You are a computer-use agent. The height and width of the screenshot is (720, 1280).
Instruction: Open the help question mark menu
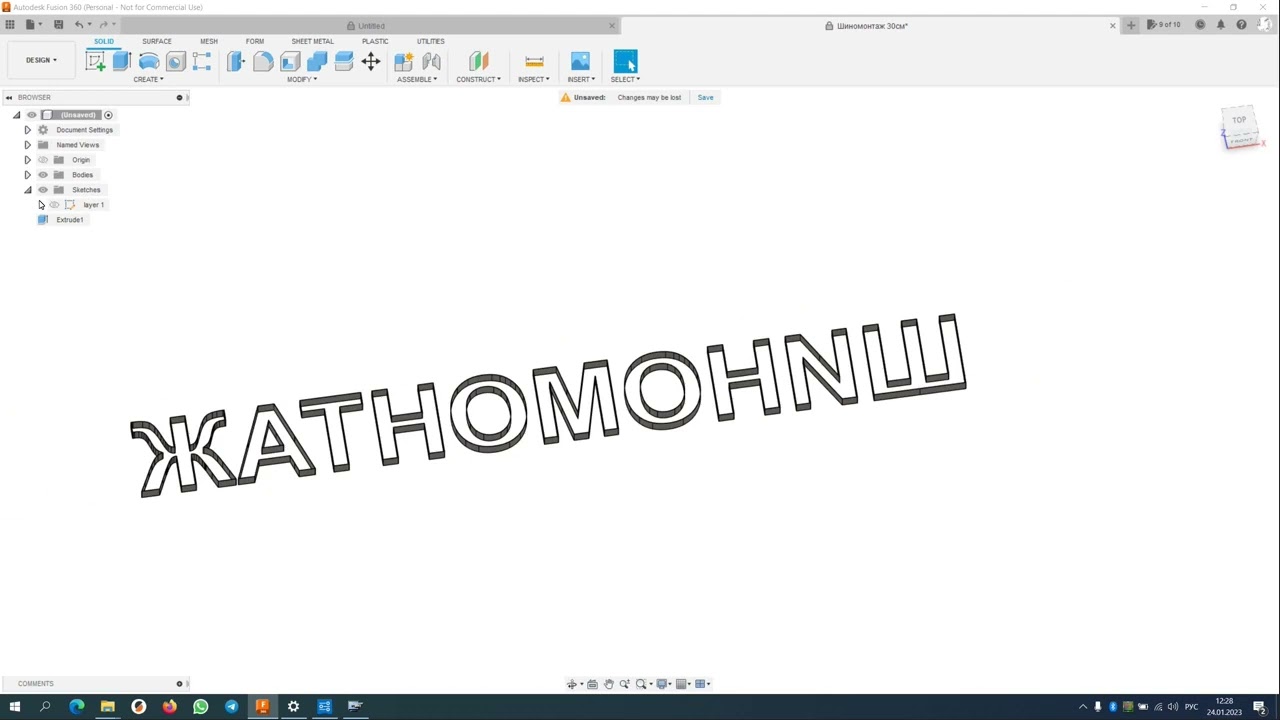point(1241,25)
